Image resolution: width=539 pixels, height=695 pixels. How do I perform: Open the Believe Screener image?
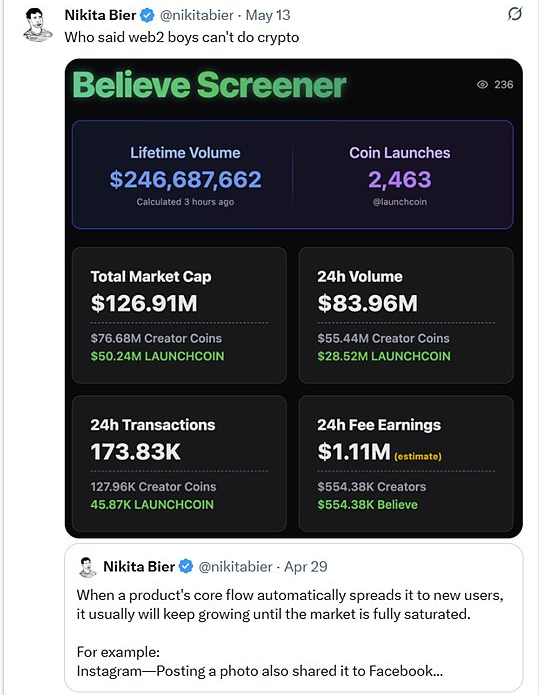pos(293,298)
